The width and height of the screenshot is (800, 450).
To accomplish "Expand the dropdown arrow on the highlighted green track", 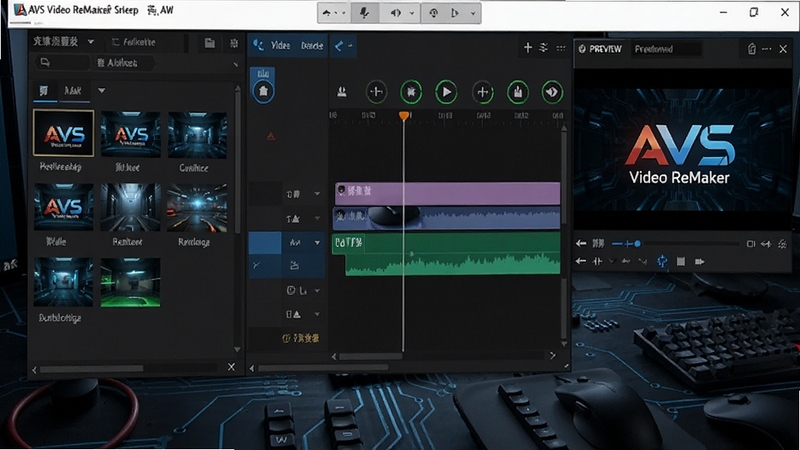I will [317, 242].
